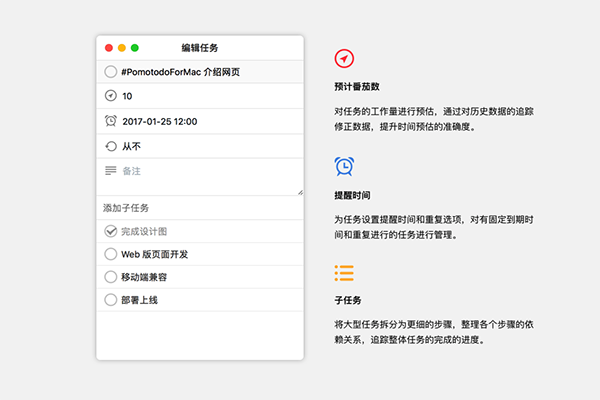
Task: Click the subtask text 移动端兼容
Action: pos(144,277)
